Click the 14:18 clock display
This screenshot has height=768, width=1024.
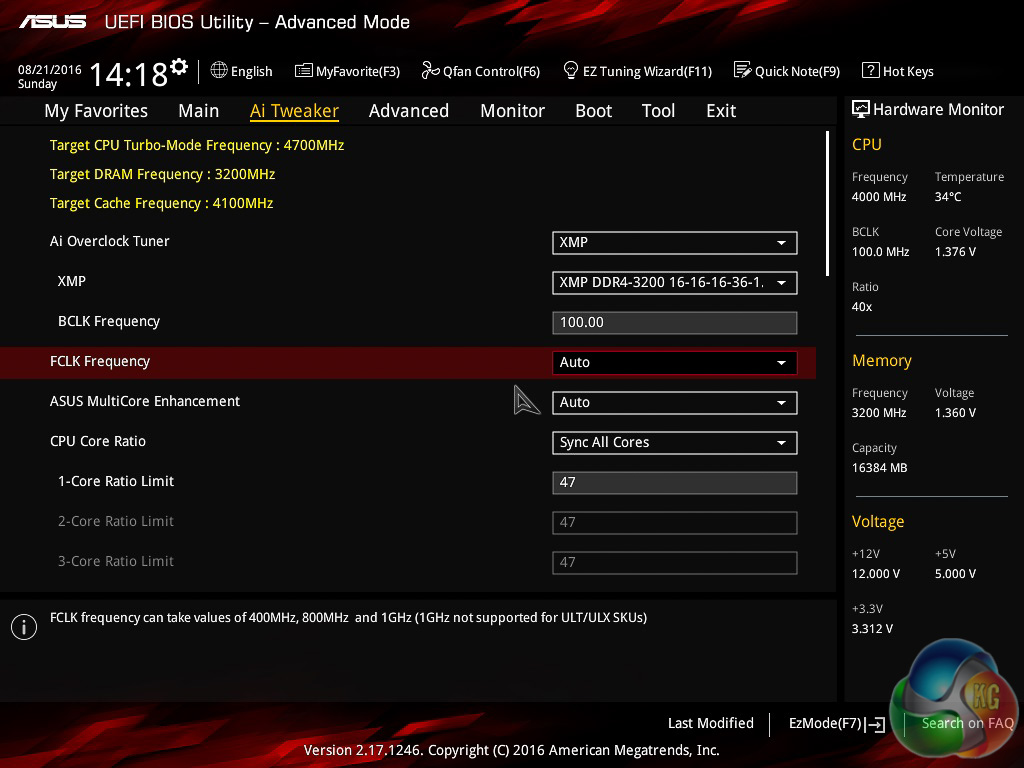[129, 74]
